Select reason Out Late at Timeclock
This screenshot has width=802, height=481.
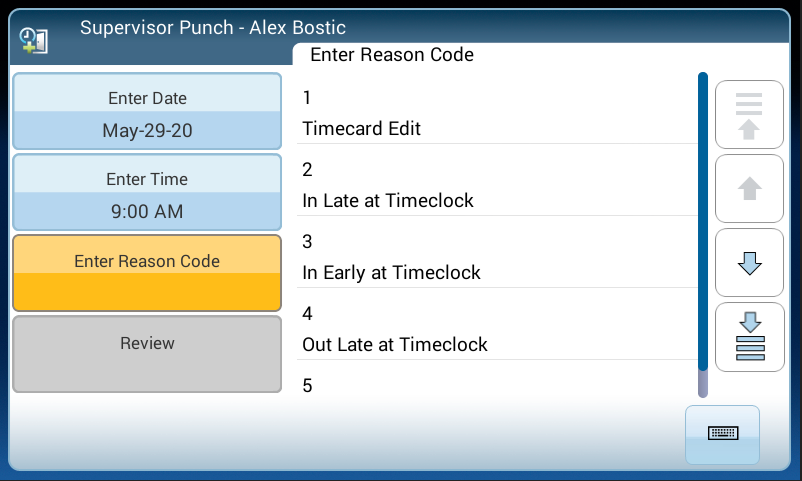[496, 330]
